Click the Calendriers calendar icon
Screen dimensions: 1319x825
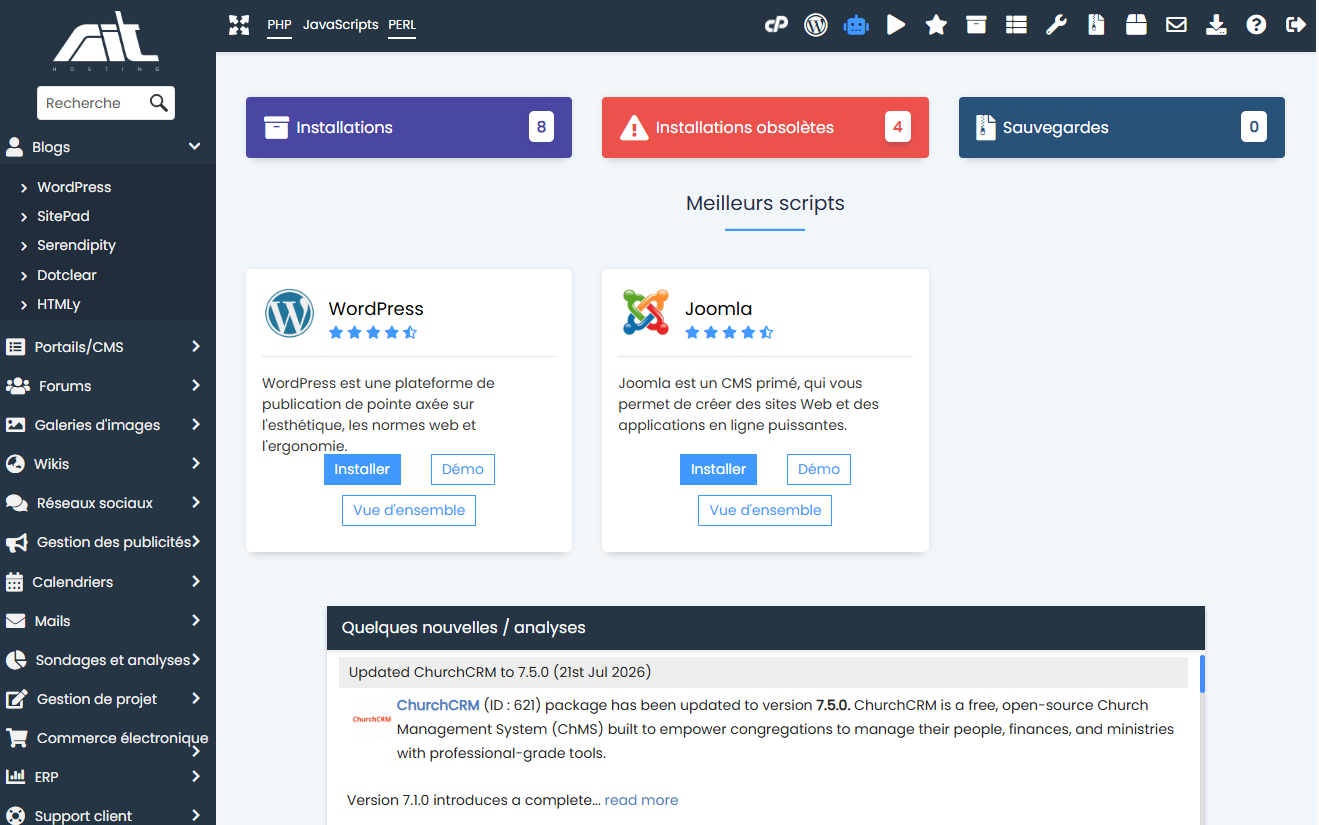coord(14,582)
